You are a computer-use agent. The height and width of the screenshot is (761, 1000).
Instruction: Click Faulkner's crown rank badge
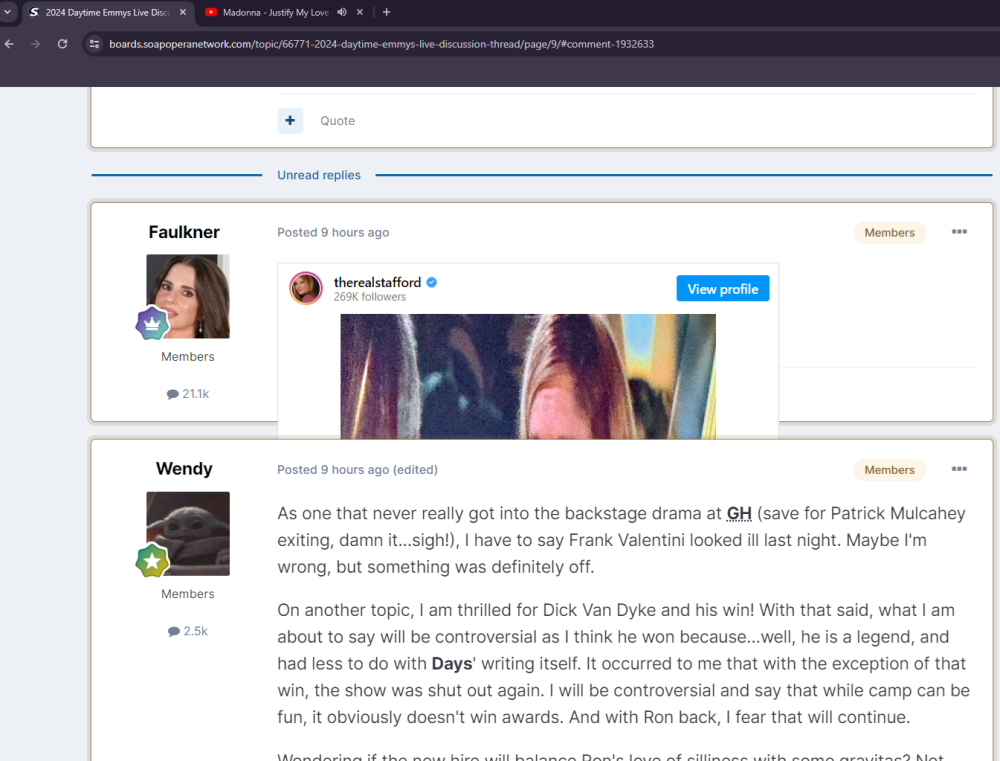(152, 324)
